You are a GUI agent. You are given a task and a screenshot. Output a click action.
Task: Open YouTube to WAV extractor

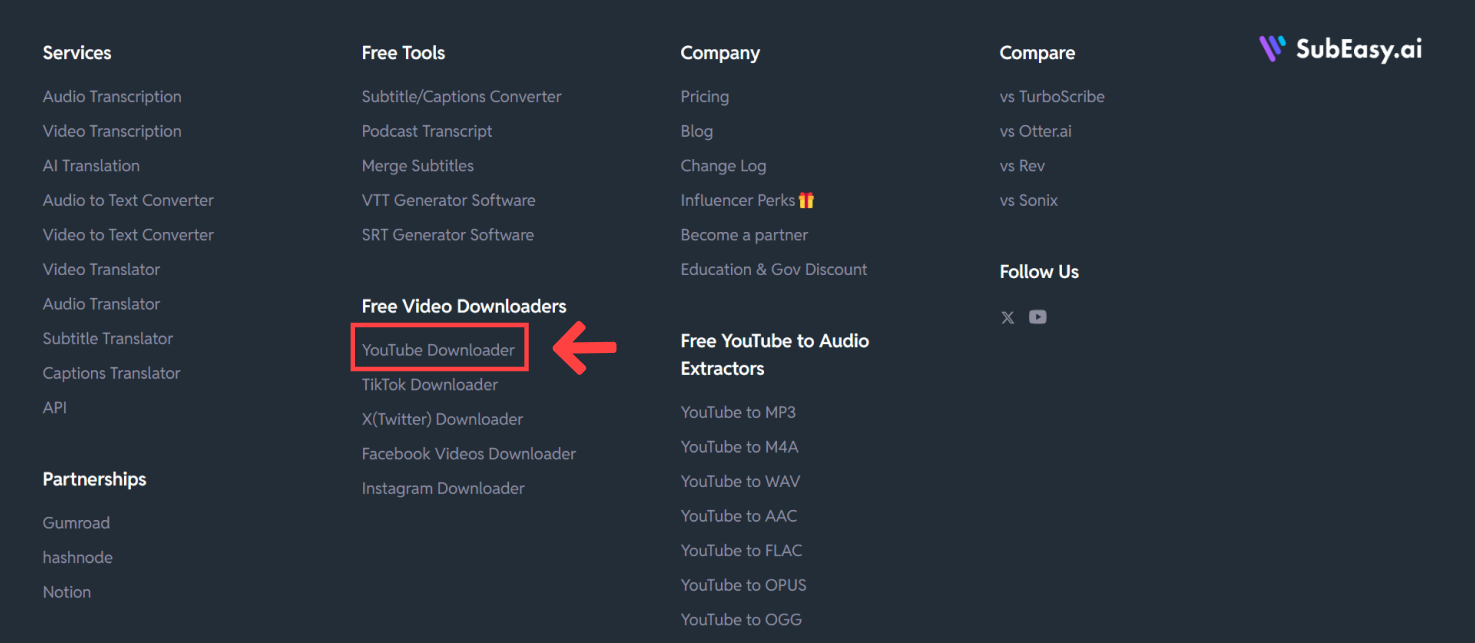tap(741, 482)
